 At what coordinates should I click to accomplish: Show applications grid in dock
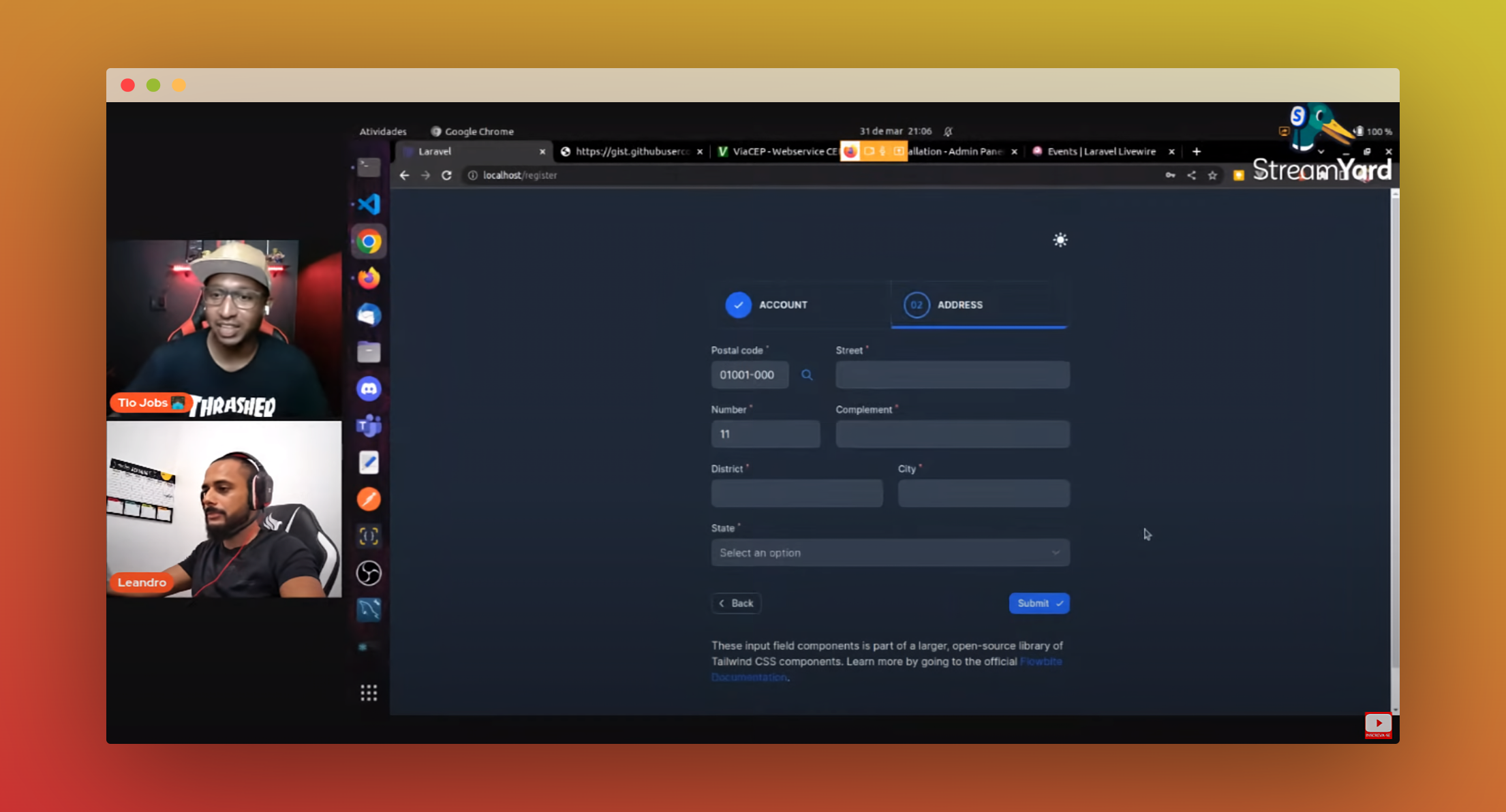point(369,693)
